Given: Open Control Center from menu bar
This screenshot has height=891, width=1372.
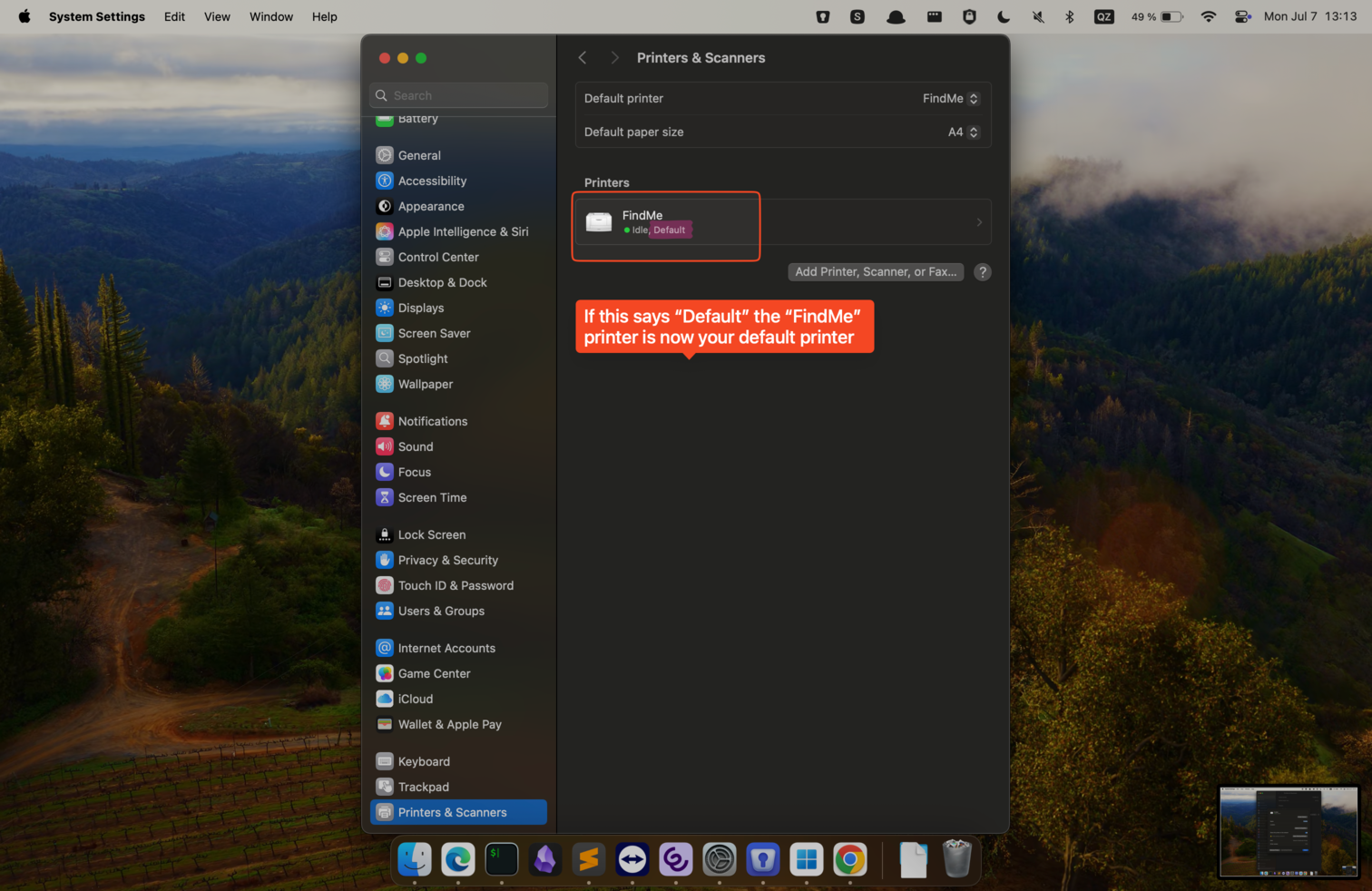Looking at the screenshot, I should [1242, 16].
